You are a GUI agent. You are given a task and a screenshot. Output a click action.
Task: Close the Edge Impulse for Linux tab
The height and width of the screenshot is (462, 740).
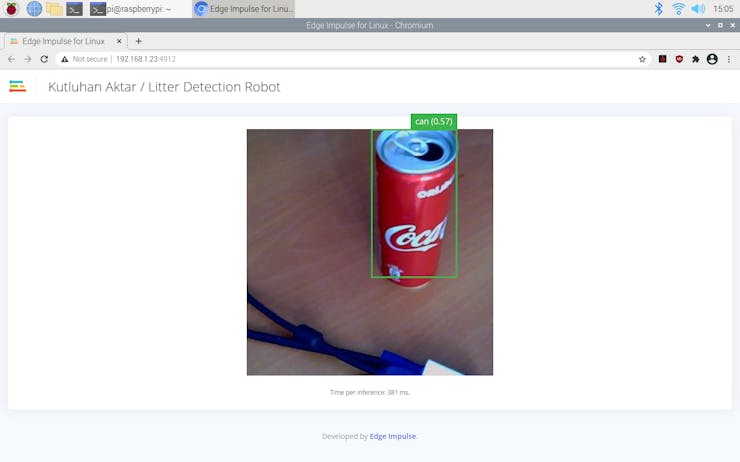[x=119, y=41]
